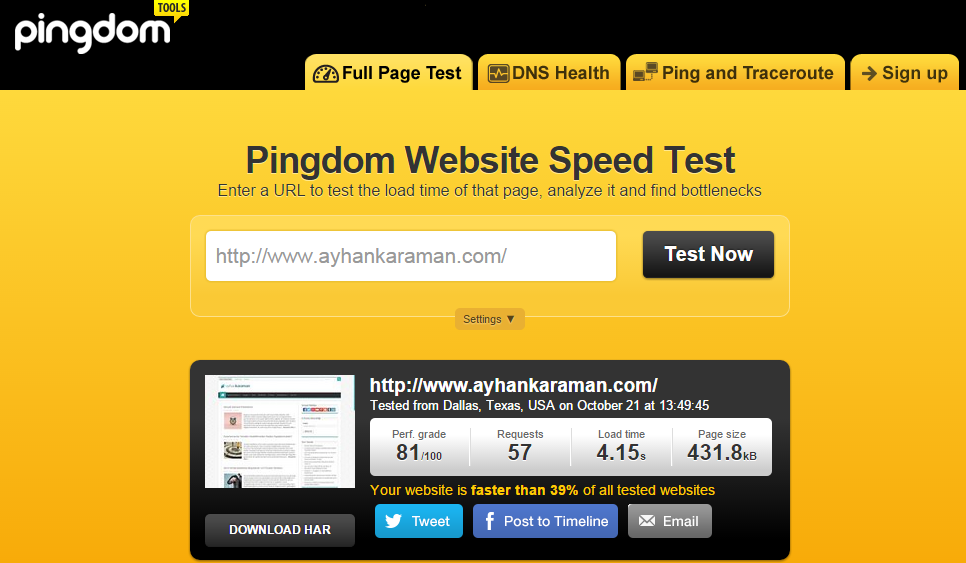This screenshot has height=563, width=966.
Task: Share result via Post to Timeline
Action: (x=545, y=521)
